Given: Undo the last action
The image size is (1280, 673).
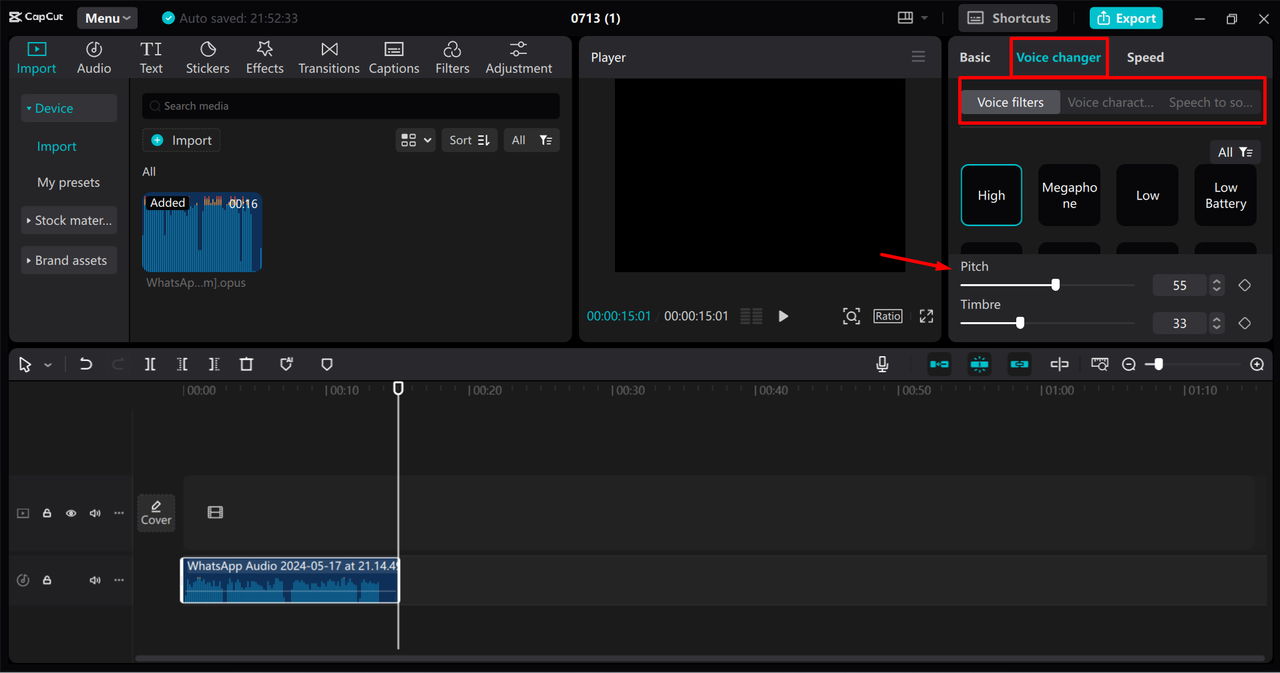Looking at the screenshot, I should tap(86, 365).
